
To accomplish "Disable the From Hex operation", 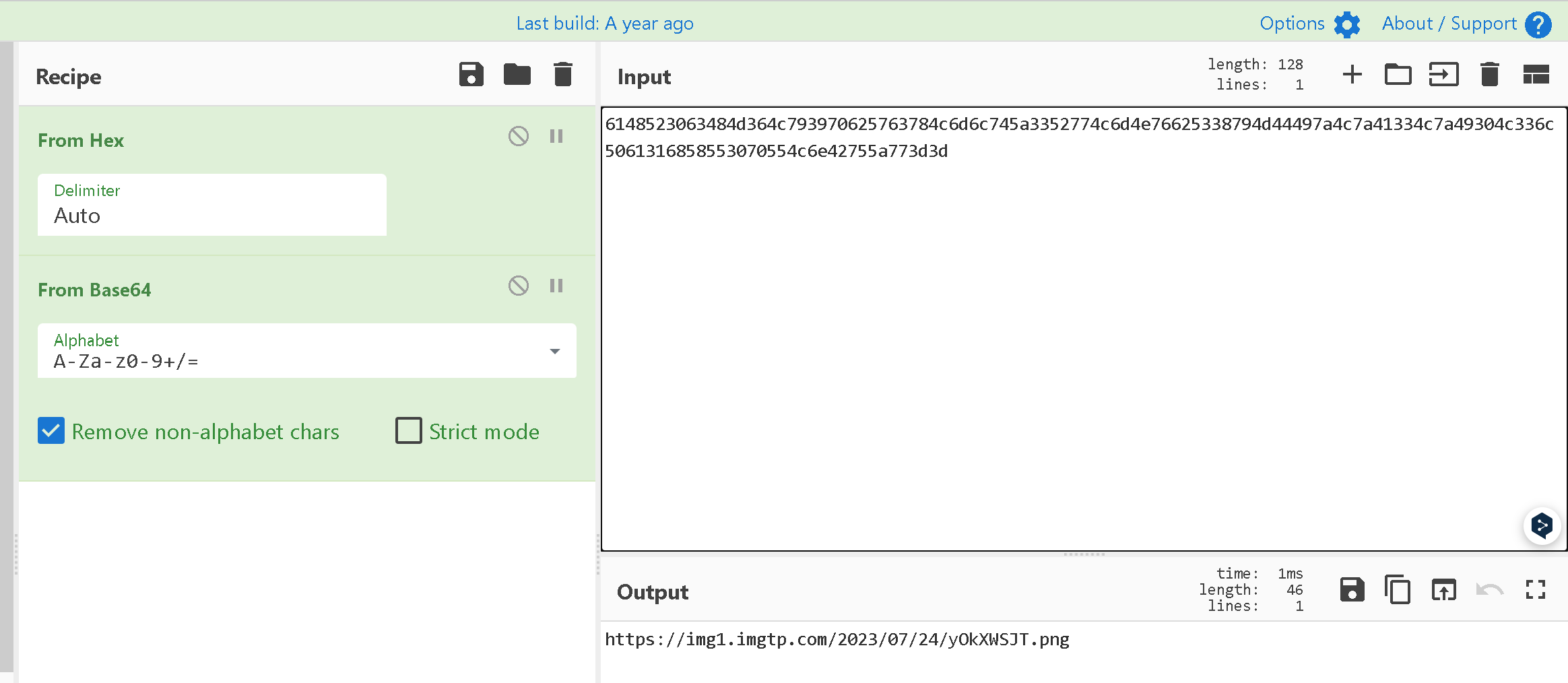I will click(518, 136).
